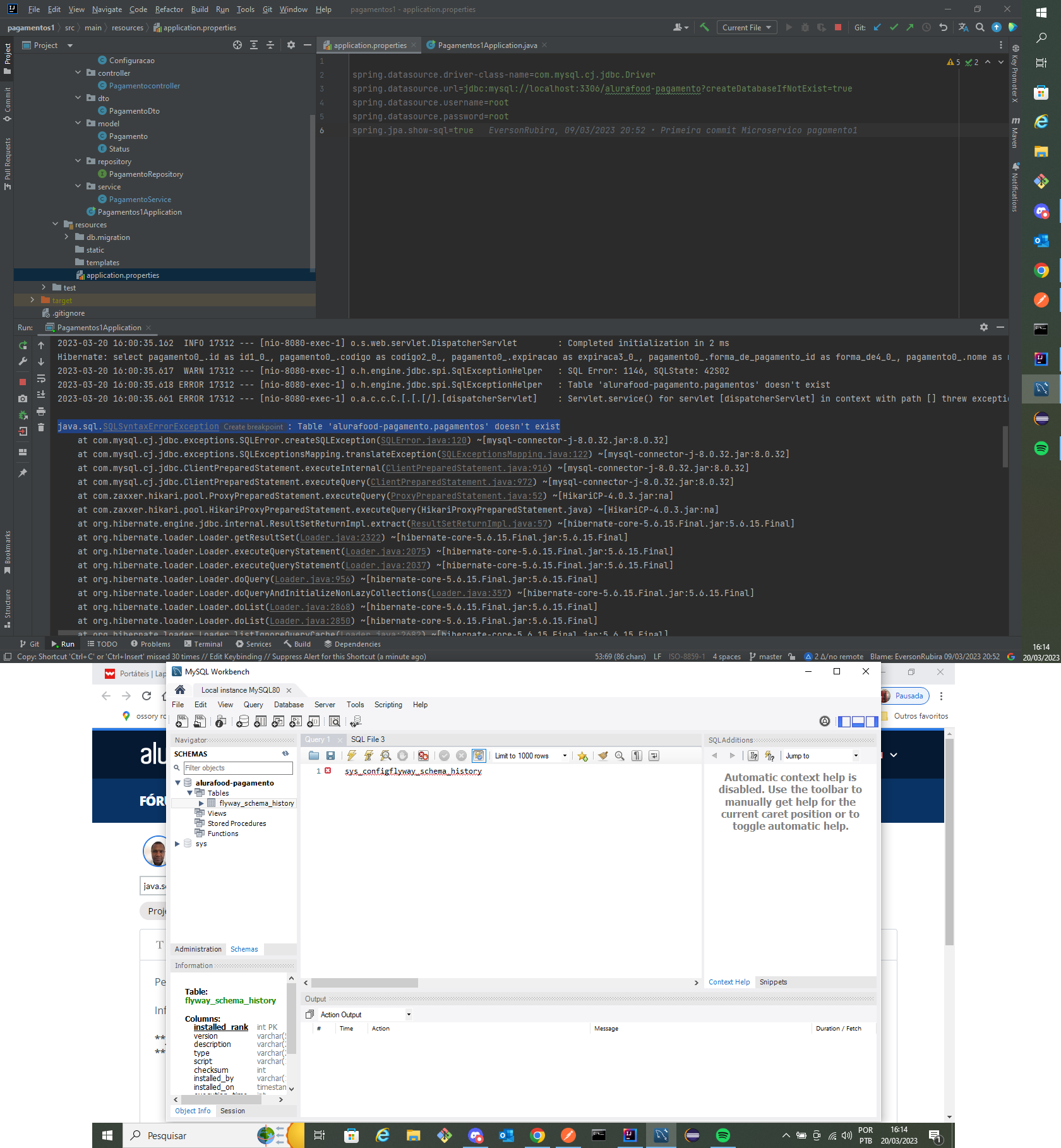Toggle stop-on-error icon in Workbench query toolbar
The height and width of the screenshot is (1148, 1061).
(x=423, y=756)
